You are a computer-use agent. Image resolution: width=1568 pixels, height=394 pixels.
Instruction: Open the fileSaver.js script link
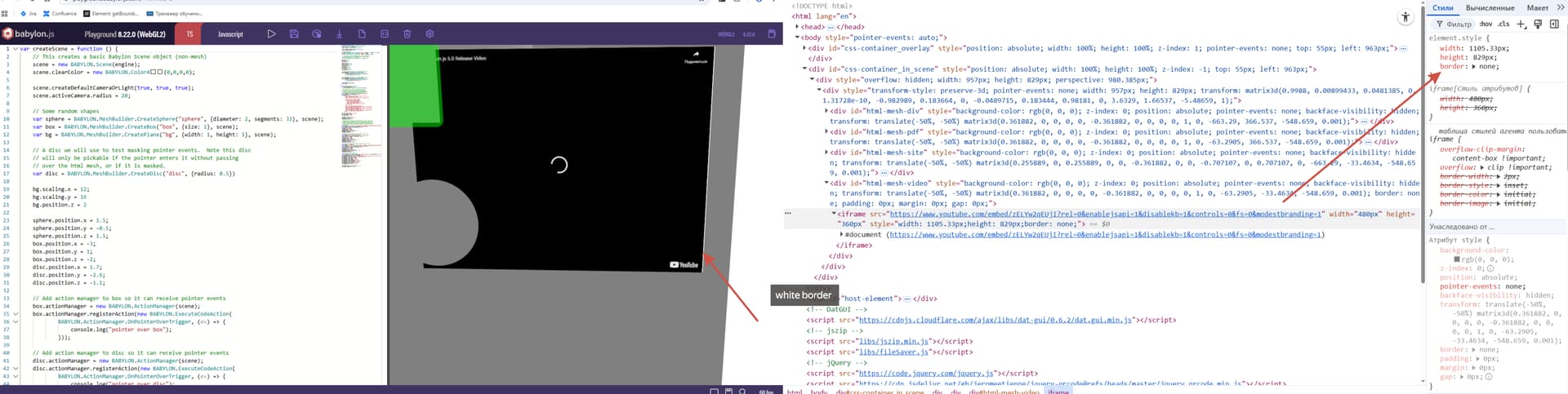tap(894, 352)
